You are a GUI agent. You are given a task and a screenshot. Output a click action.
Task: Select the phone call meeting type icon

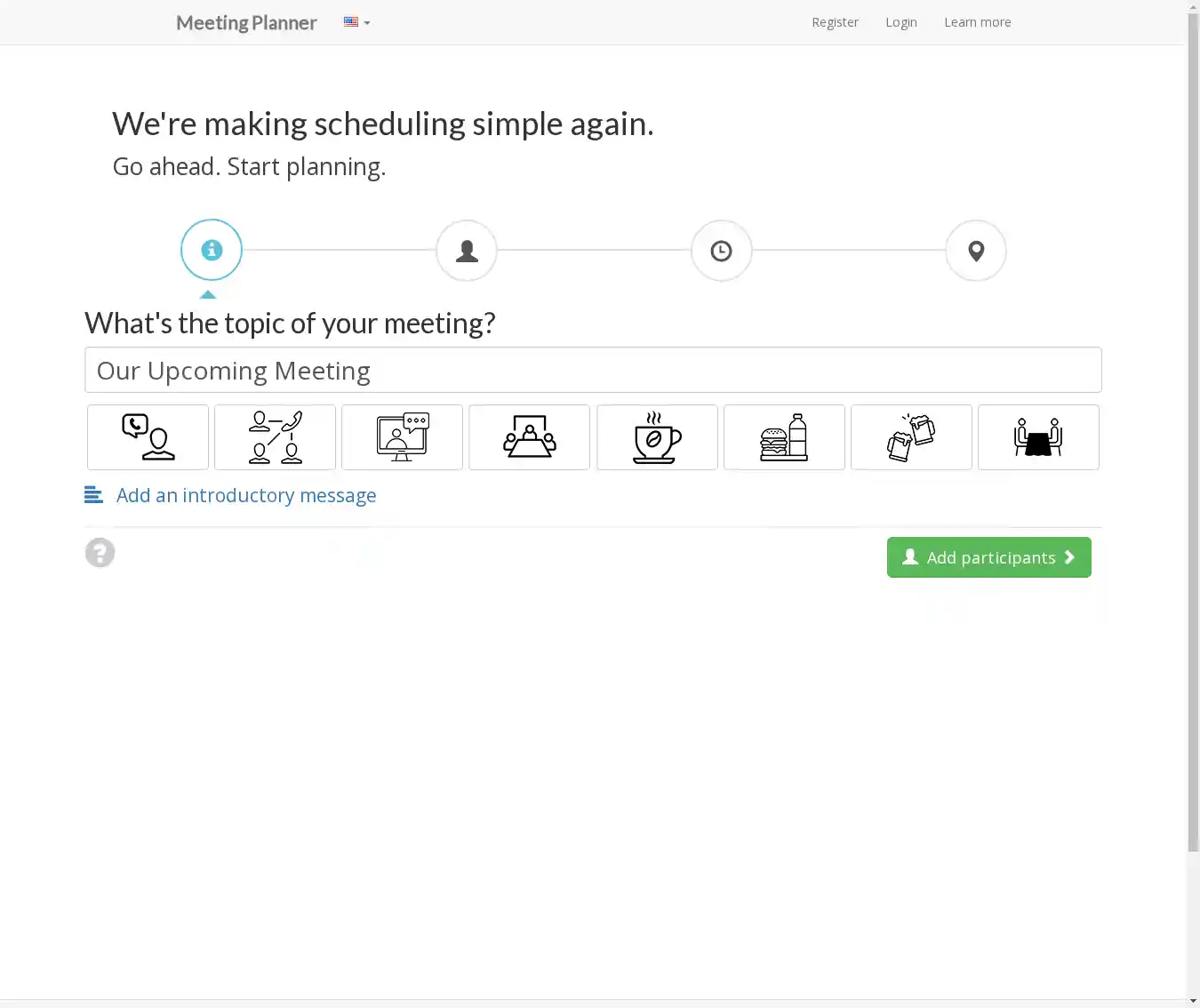pyautogui.click(x=148, y=437)
